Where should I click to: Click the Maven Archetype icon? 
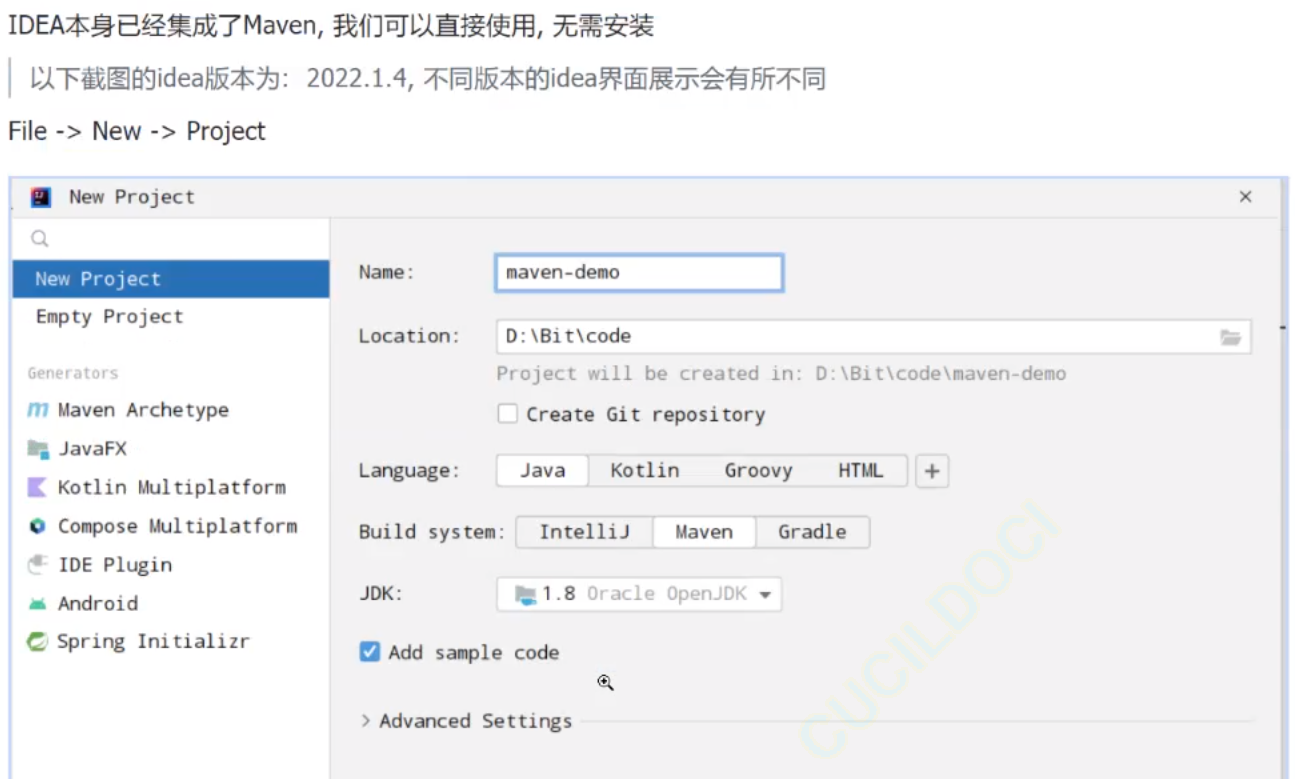[x=38, y=410]
